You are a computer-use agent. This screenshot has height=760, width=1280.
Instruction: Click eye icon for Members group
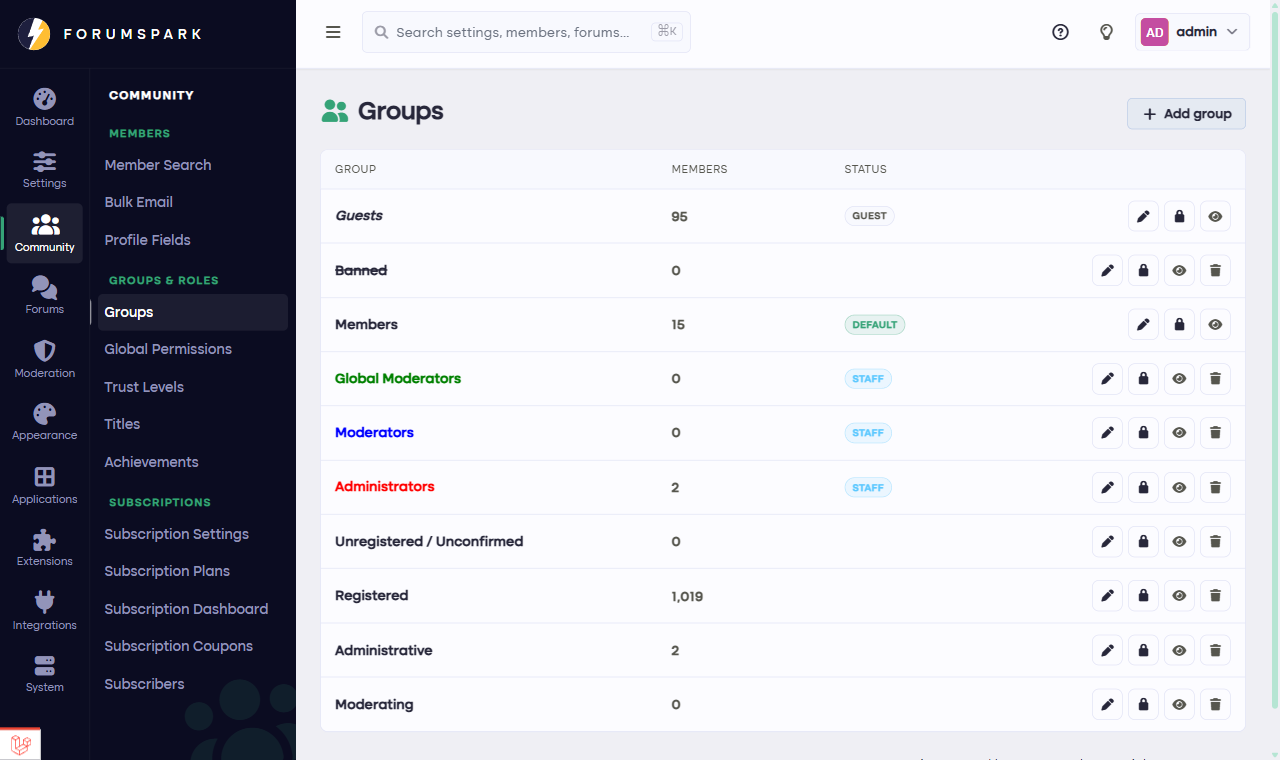click(1216, 324)
